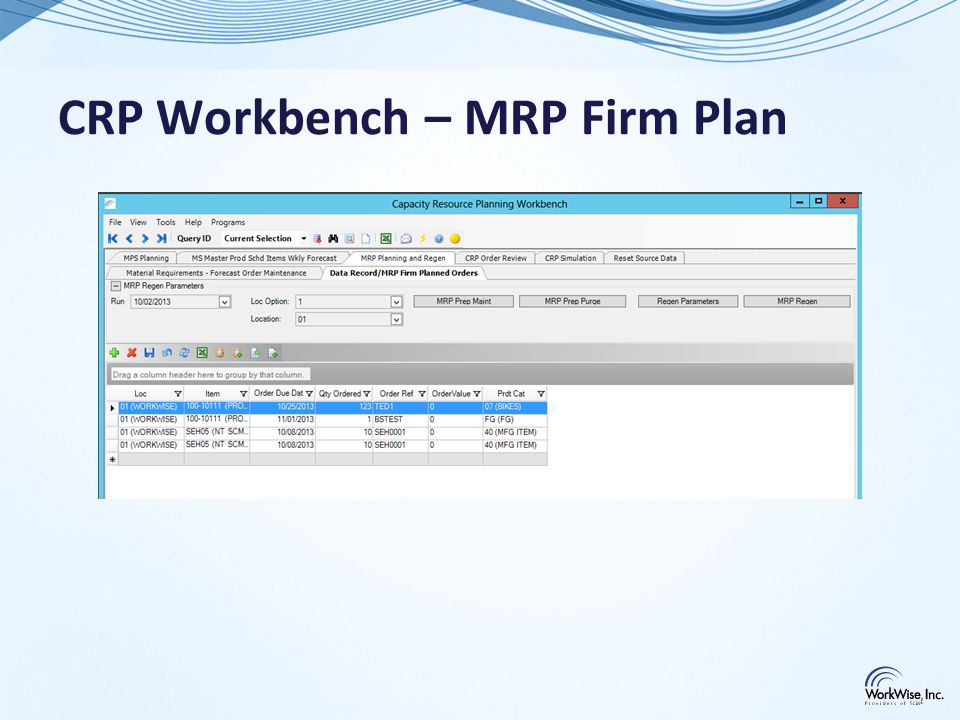Screen dimensions: 960x720
Task: Open the Current Selection query dropdown
Action: pyautogui.click(x=304, y=239)
